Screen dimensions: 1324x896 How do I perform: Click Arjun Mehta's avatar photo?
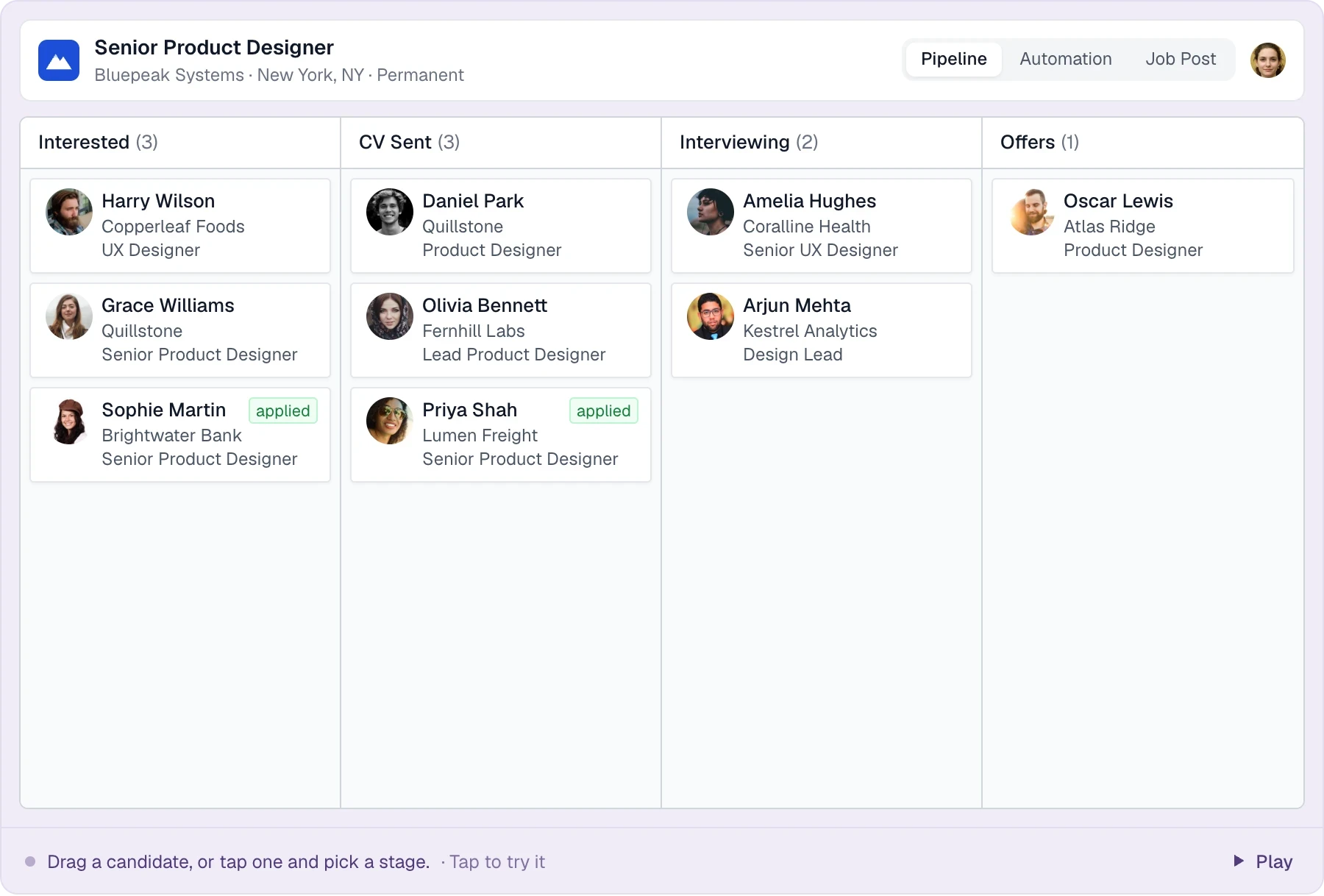click(x=711, y=316)
